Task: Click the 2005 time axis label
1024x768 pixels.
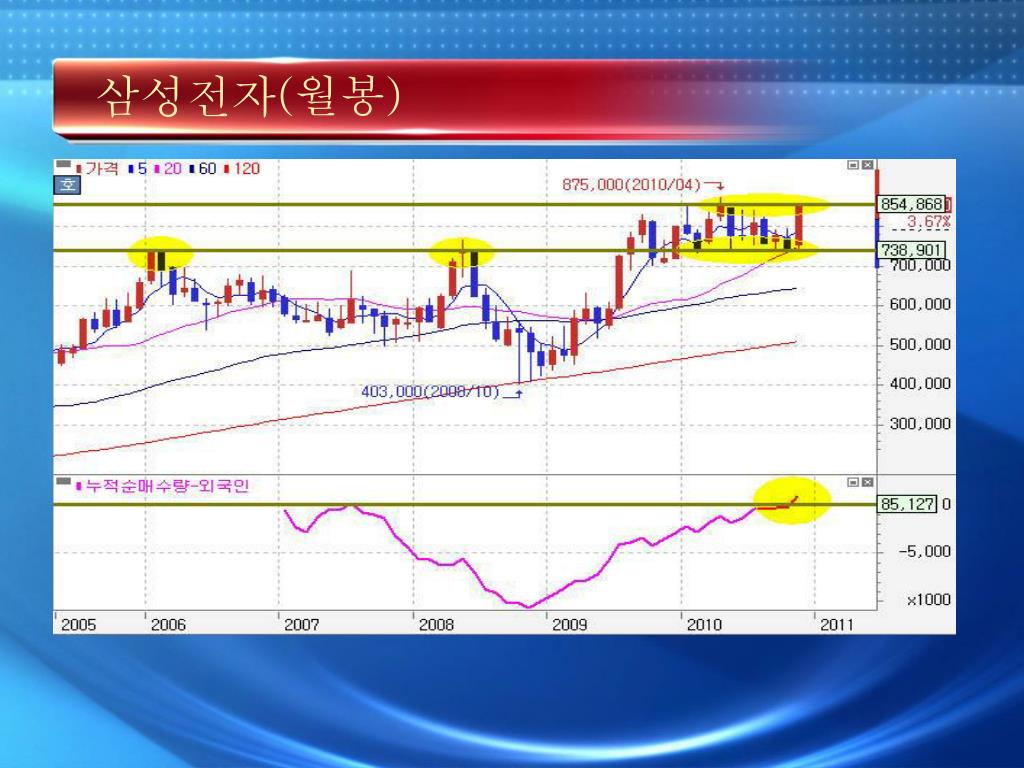Action: coord(78,625)
